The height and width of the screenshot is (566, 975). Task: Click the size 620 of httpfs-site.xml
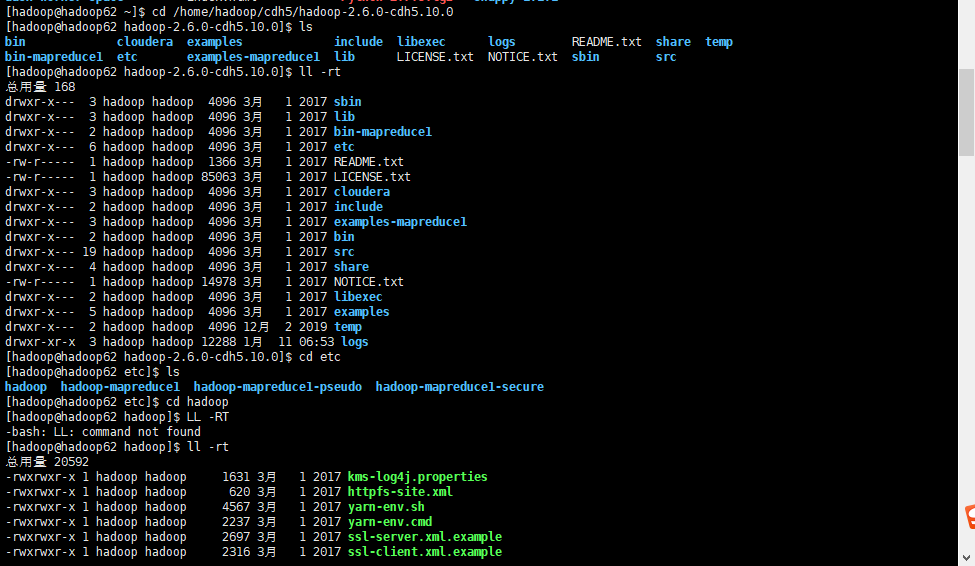(x=239, y=492)
